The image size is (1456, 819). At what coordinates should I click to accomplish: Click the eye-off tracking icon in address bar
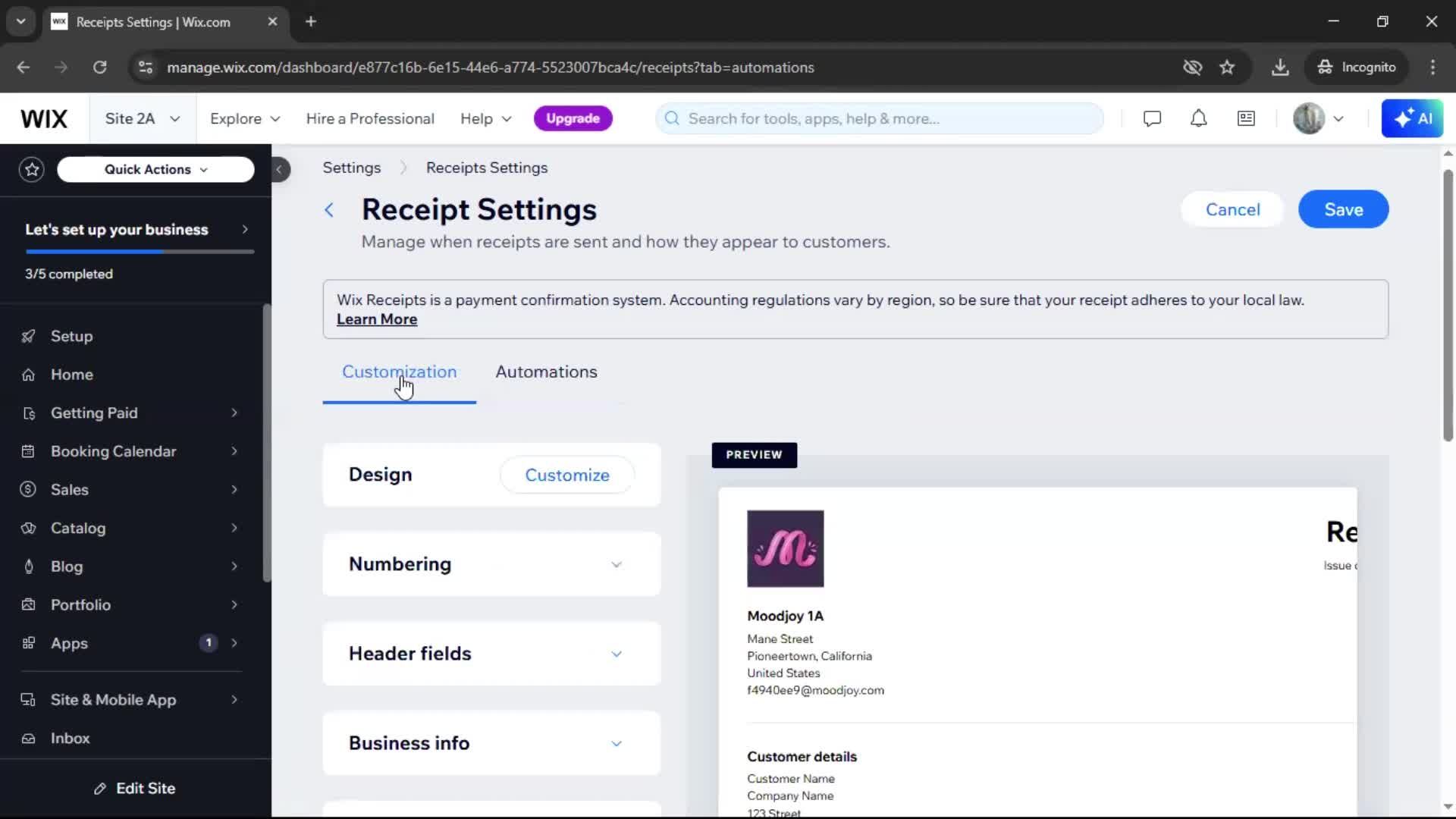[x=1192, y=67]
